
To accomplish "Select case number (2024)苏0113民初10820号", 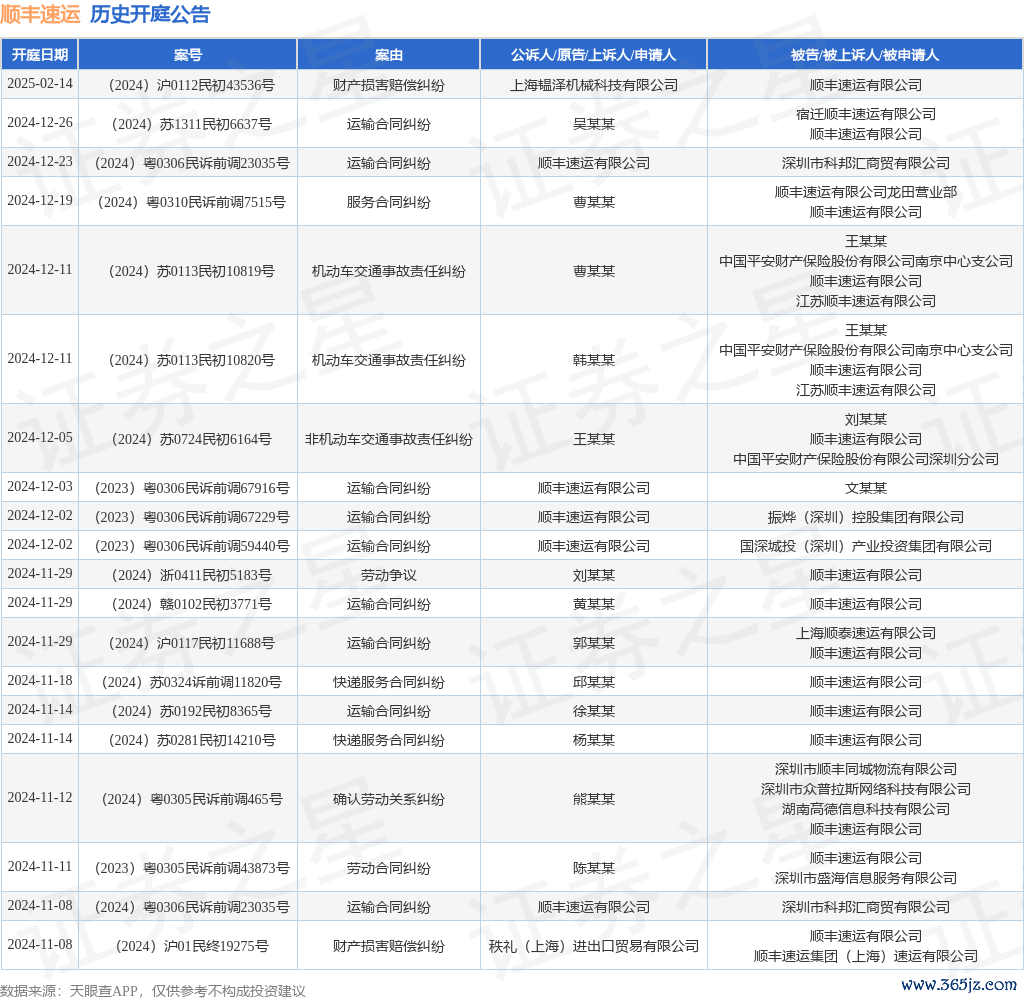I will tap(191, 360).
